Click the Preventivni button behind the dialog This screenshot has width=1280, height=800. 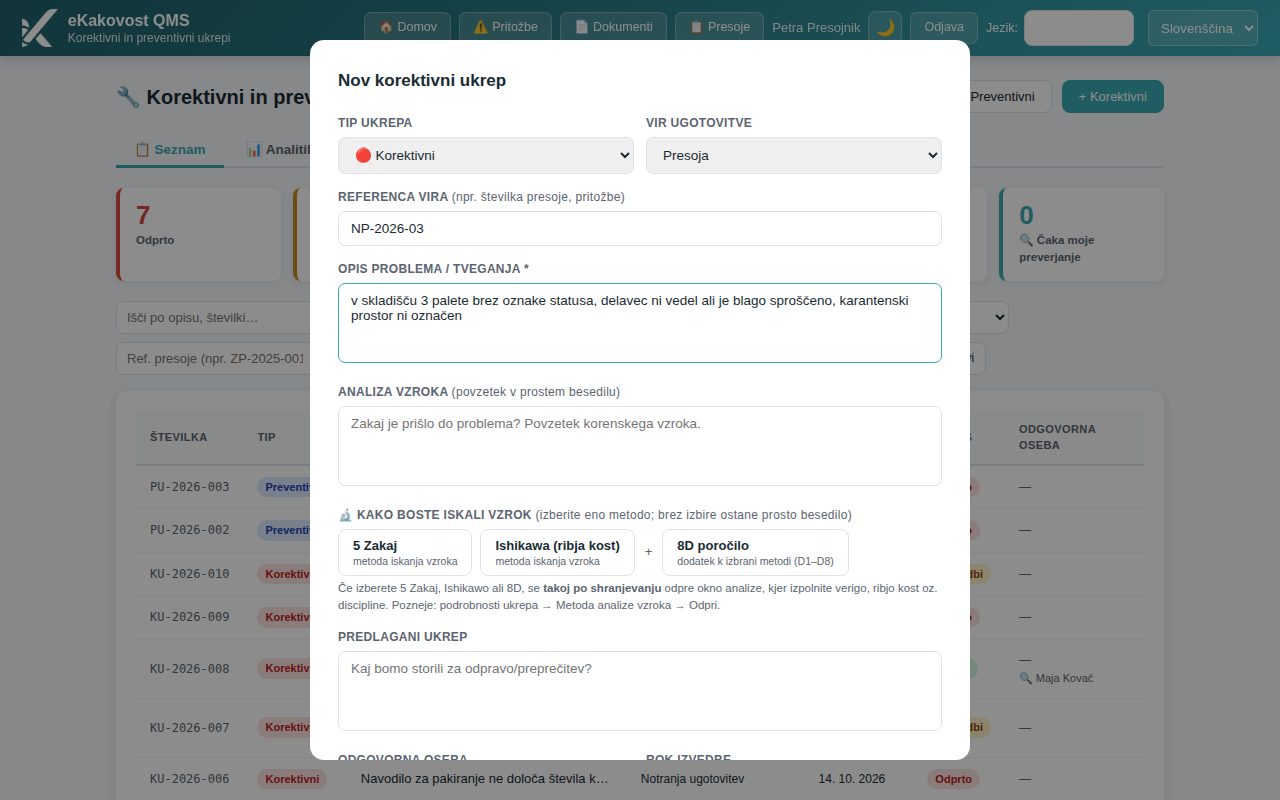[x=1010, y=97]
